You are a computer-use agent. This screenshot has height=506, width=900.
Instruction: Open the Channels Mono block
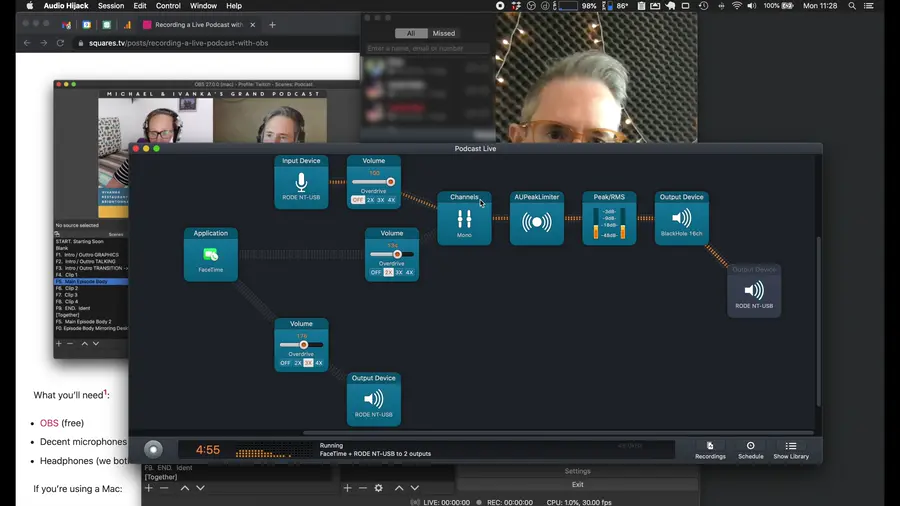click(464, 219)
